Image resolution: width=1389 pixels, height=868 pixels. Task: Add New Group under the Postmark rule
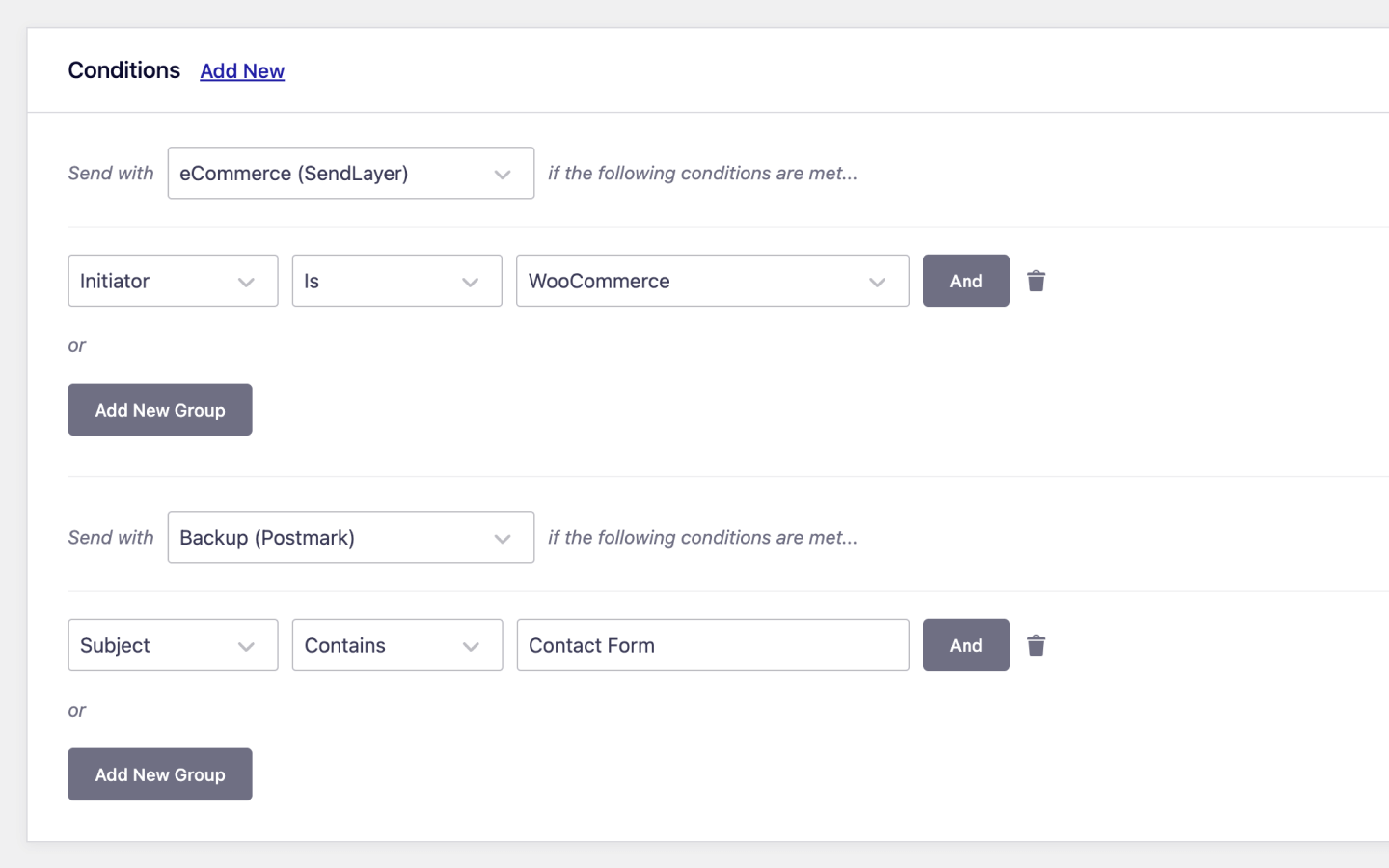click(x=160, y=774)
